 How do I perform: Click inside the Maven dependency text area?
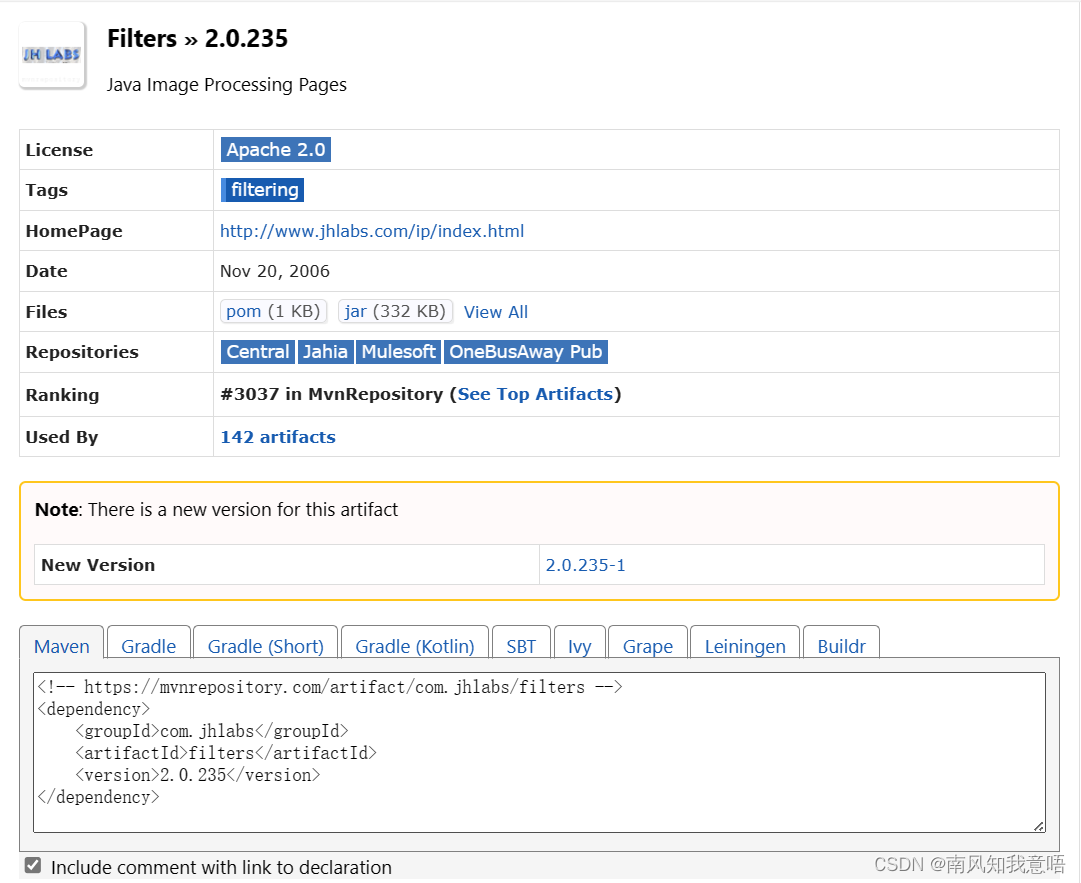[x=539, y=752]
